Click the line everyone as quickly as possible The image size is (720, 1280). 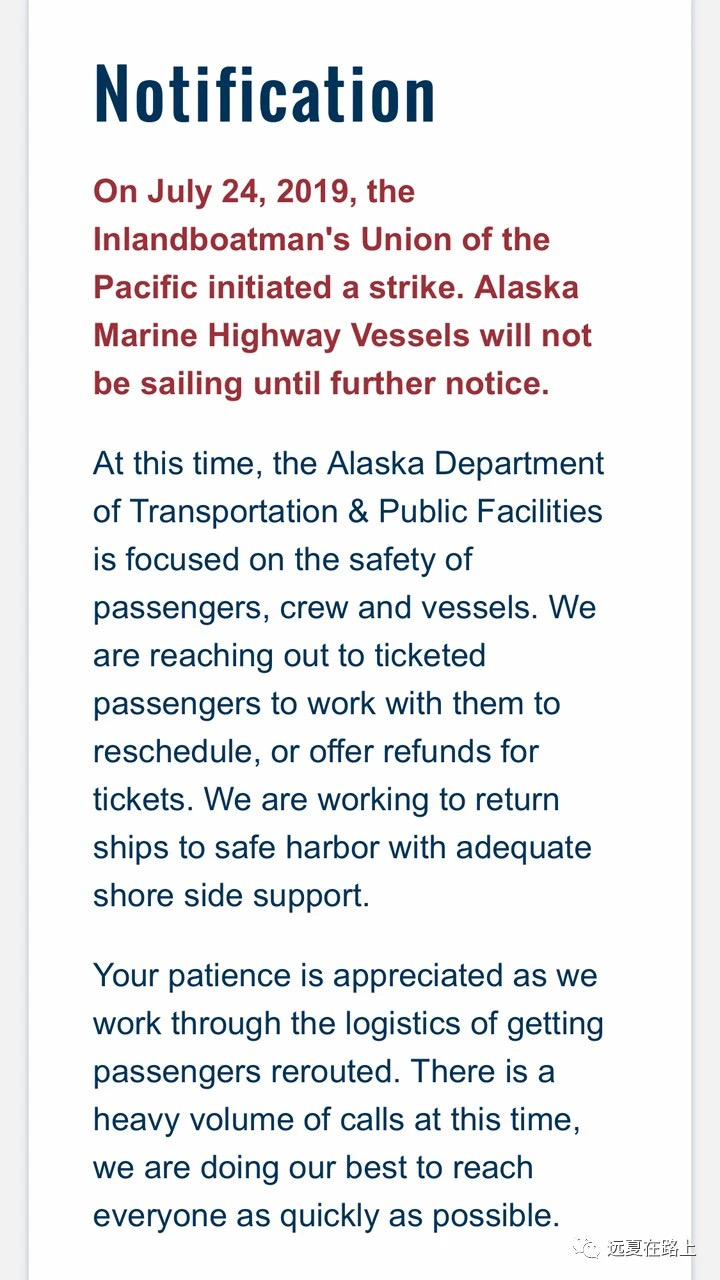tap(326, 1216)
